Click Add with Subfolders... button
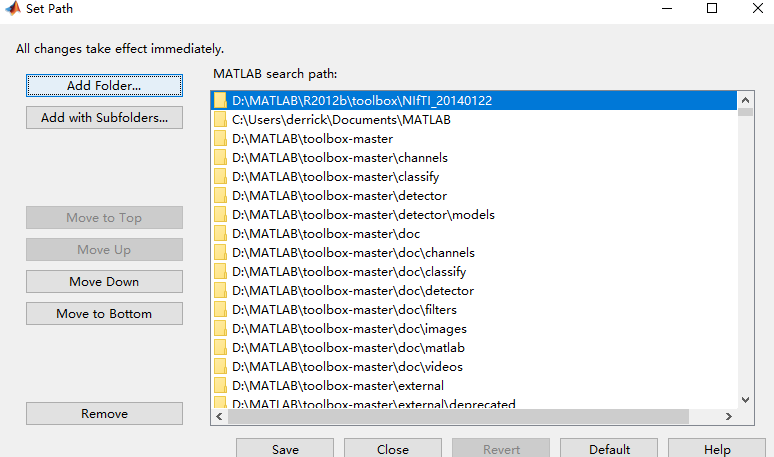This screenshot has width=774, height=457. pos(104,117)
